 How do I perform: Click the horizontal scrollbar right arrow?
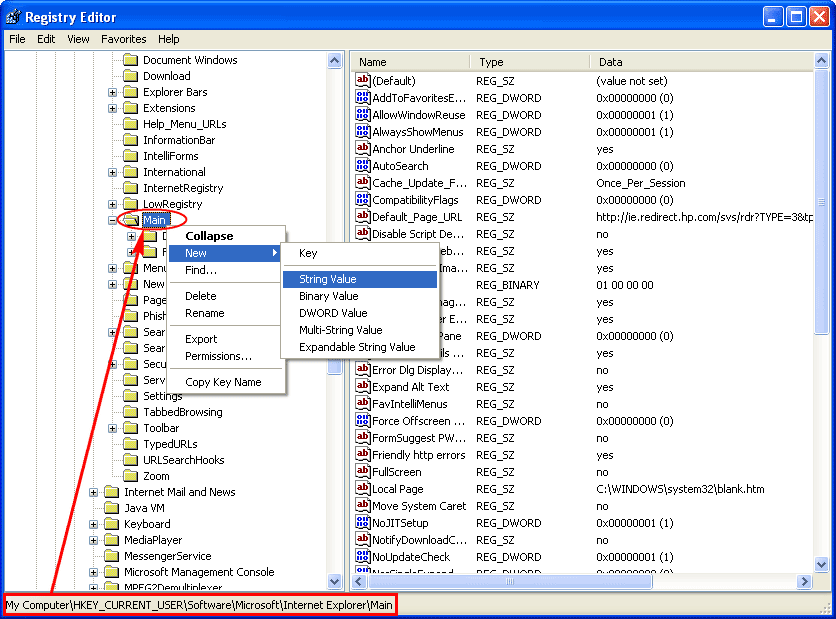click(x=804, y=581)
